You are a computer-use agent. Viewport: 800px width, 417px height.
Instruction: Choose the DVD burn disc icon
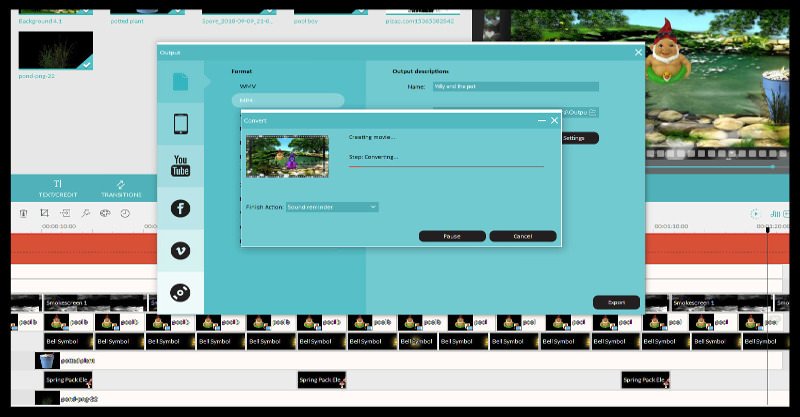(180, 292)
